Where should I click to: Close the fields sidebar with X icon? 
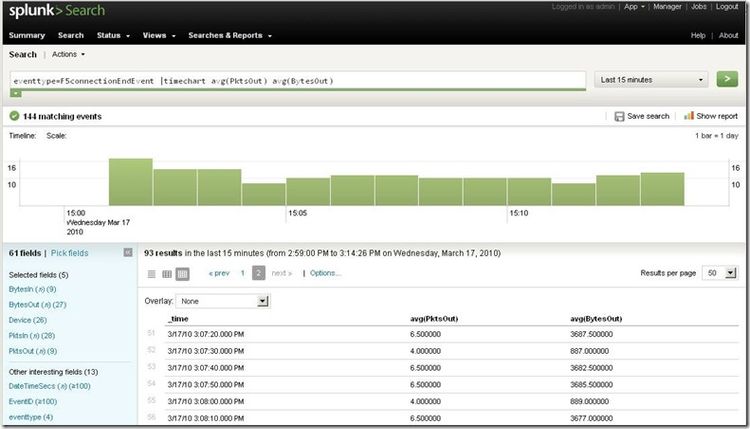[x=128, y=253]
